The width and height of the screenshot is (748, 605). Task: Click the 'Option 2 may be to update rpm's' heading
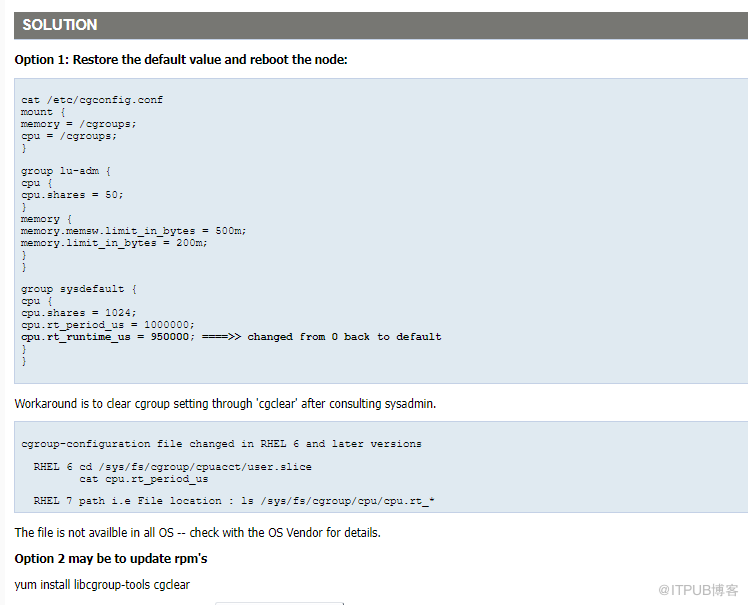pyautogui.click(x=111, y=559)
